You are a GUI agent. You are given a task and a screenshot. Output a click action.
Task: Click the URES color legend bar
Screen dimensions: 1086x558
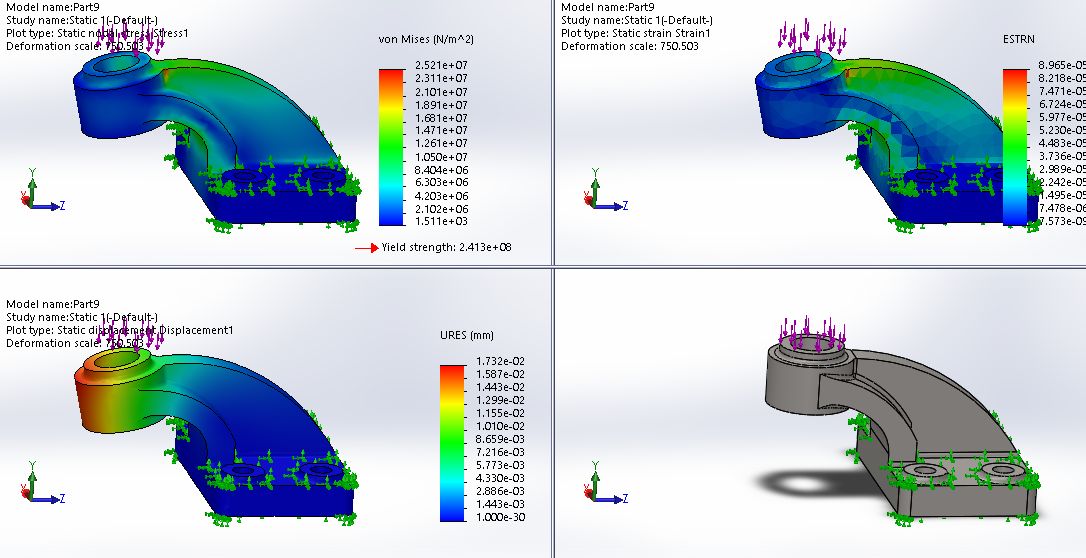[x=452, y=443]
